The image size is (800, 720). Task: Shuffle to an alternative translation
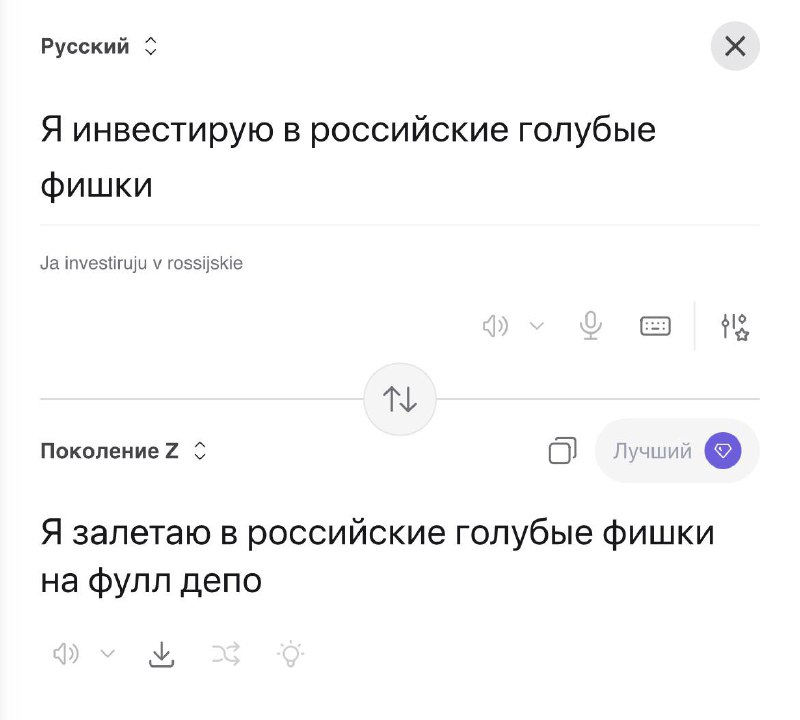point(226,654)
